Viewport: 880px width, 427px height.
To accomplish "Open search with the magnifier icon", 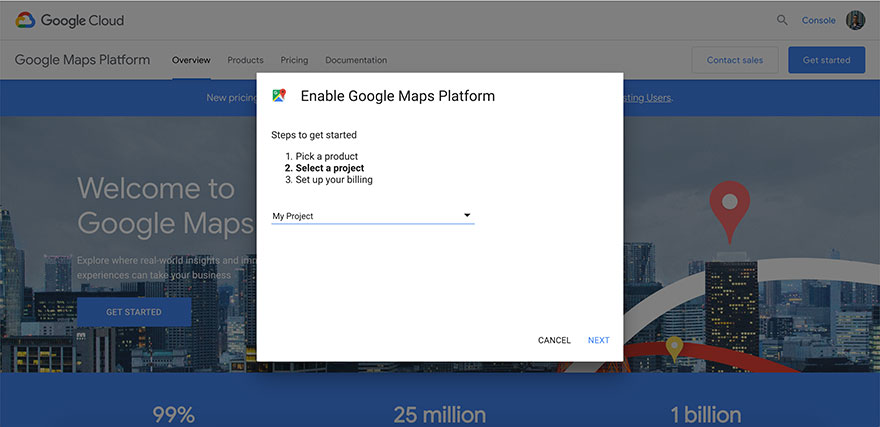I will 782,20.
